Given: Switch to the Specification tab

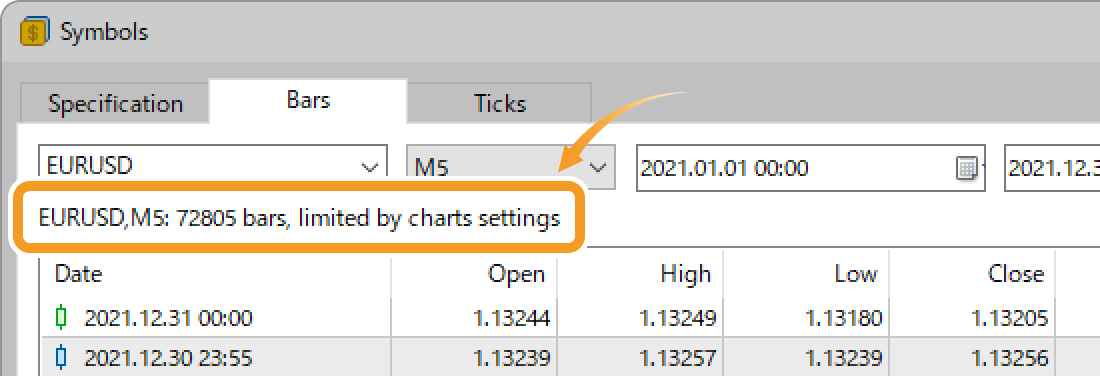Looking at the screenshot, I should pyautogui.click(x=115, y=104).
